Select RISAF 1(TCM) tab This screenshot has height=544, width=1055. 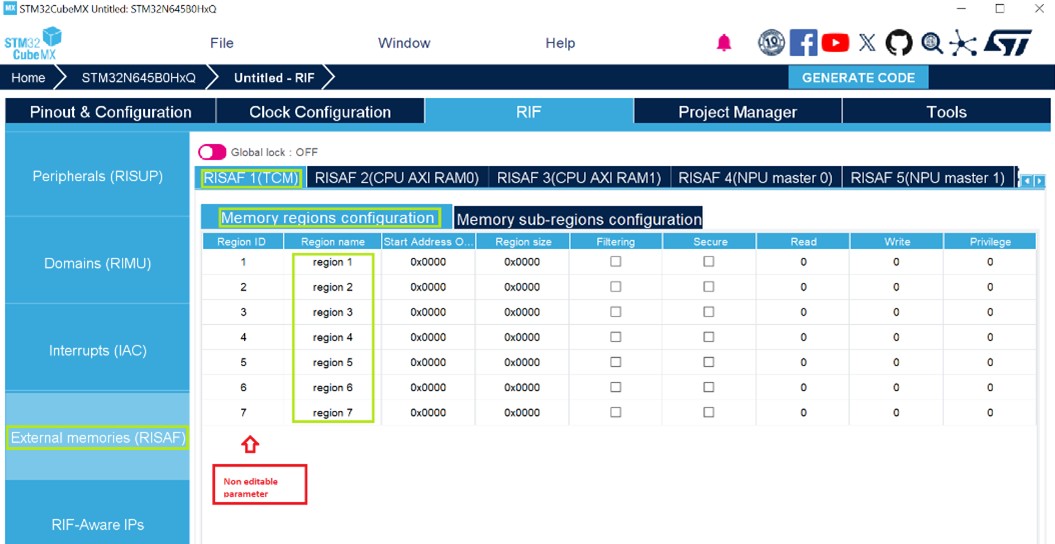(x=252, y=178)
